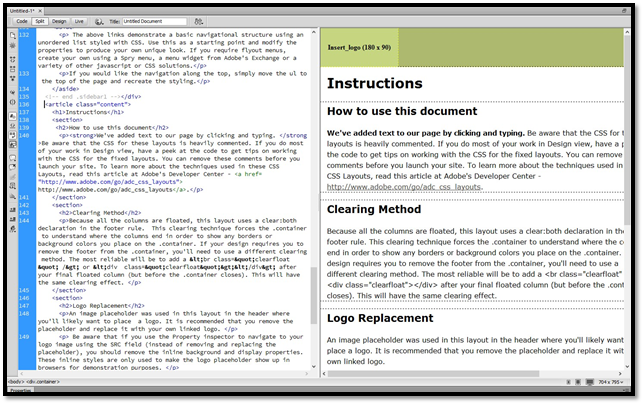Click the design pane scroll up arrow
This screenshot has height=405, width=644.
627,32
